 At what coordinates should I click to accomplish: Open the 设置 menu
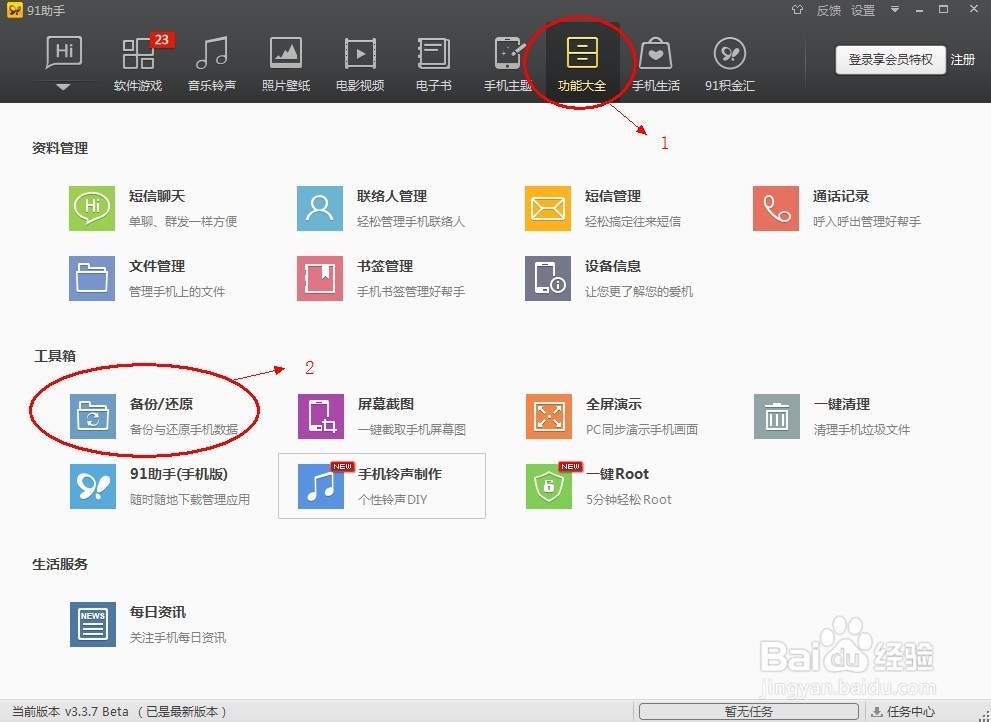click(x=862, y=10)
